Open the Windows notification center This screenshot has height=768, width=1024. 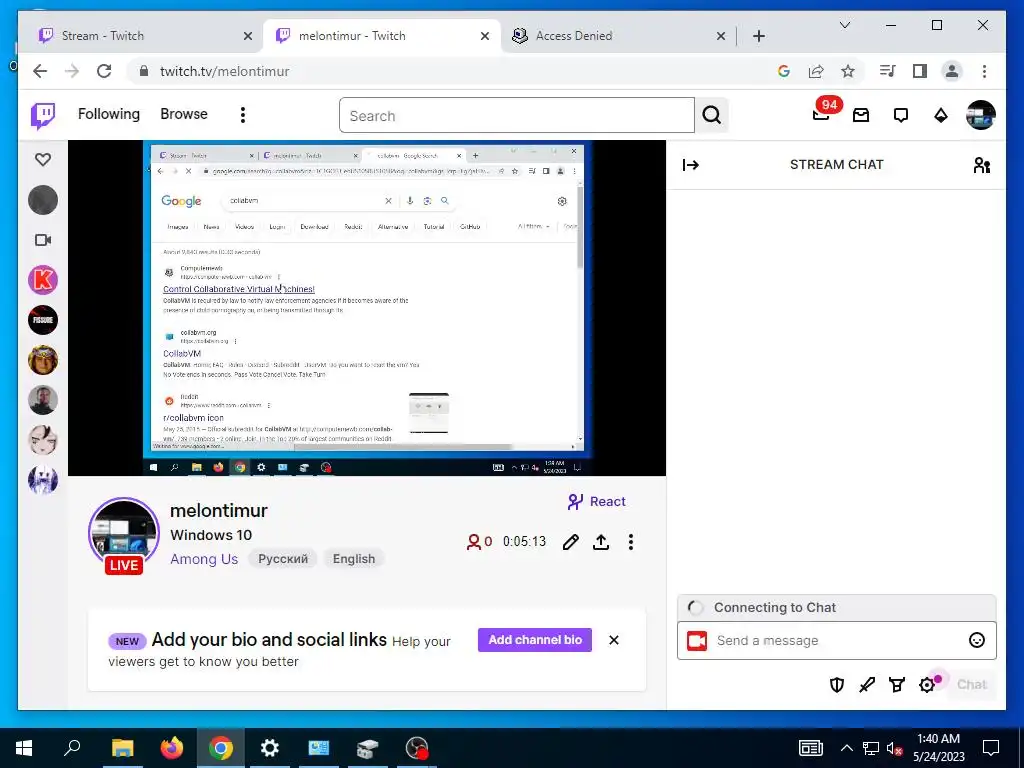(991, 748)
